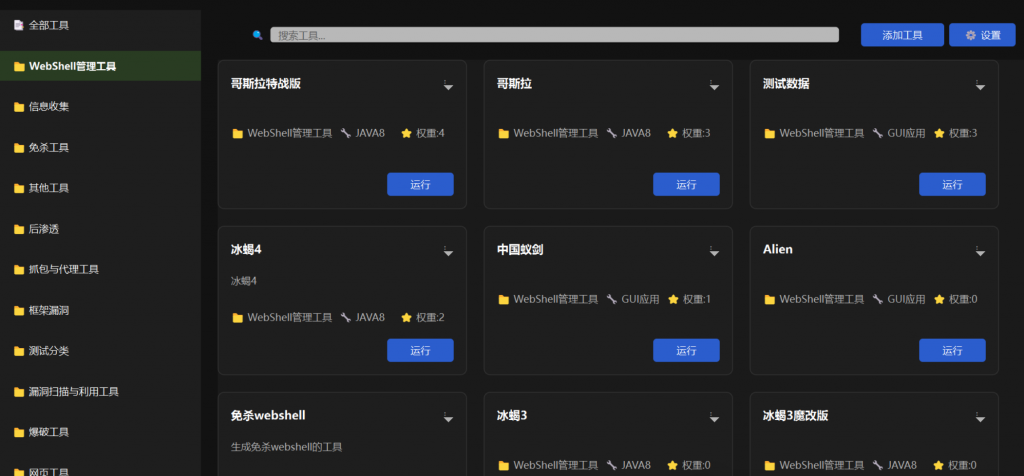This screenshot has height=476, width=1024.
Task: Expand the 冰蝎3 card menu arrow
Action: point(714,417)
